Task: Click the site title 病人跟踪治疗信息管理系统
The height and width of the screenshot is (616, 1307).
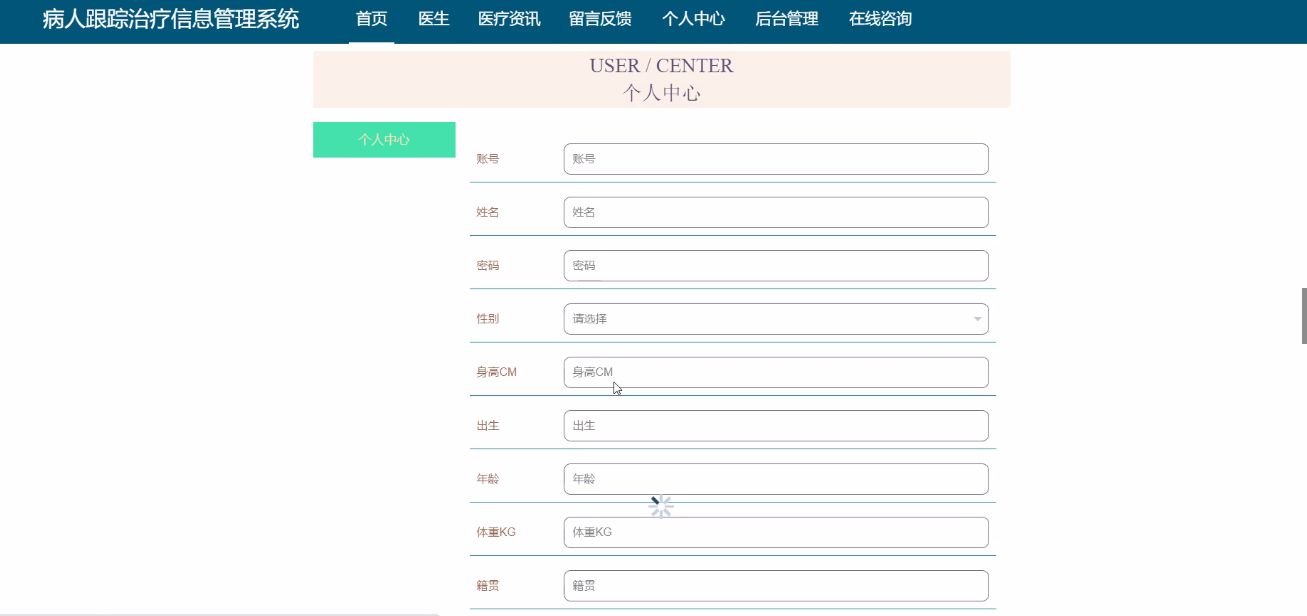Action: click(171, 19)
